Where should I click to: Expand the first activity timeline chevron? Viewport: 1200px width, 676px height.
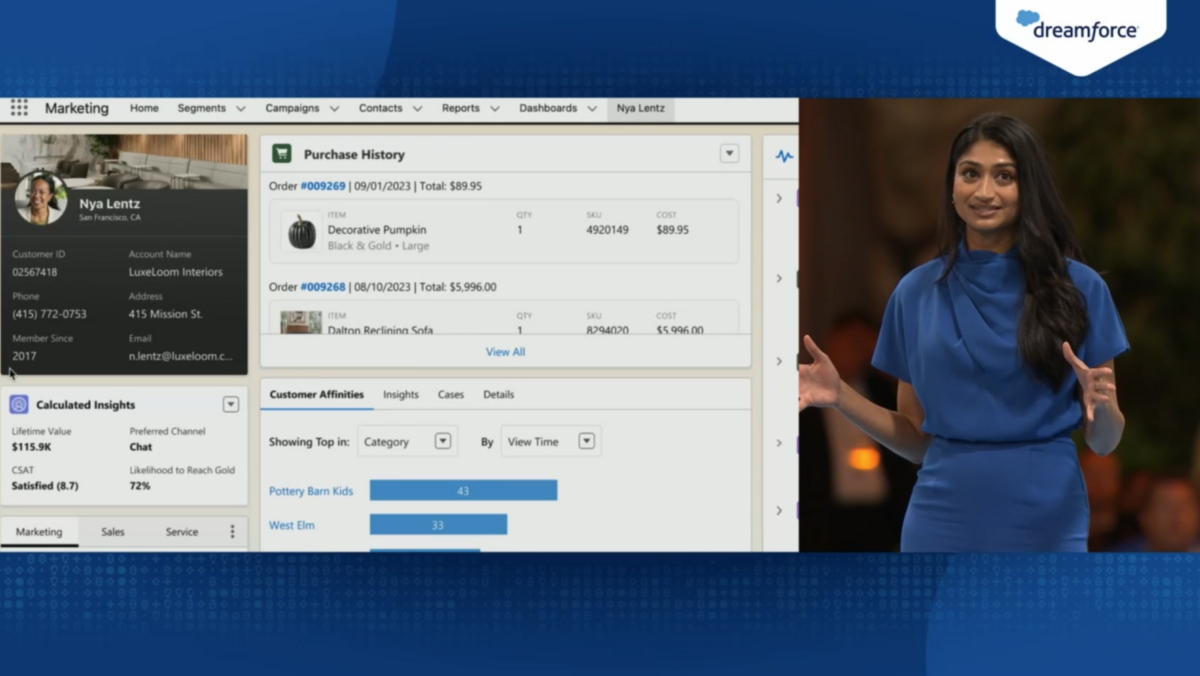[x=779, y=198]
